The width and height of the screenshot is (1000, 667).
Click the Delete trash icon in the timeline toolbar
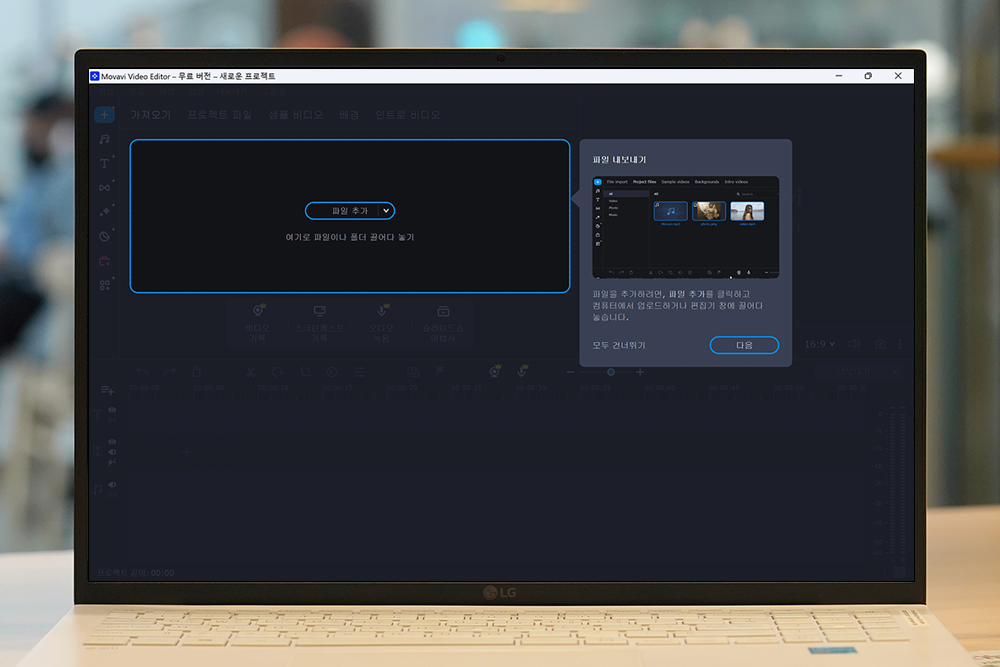click(196, 372)
